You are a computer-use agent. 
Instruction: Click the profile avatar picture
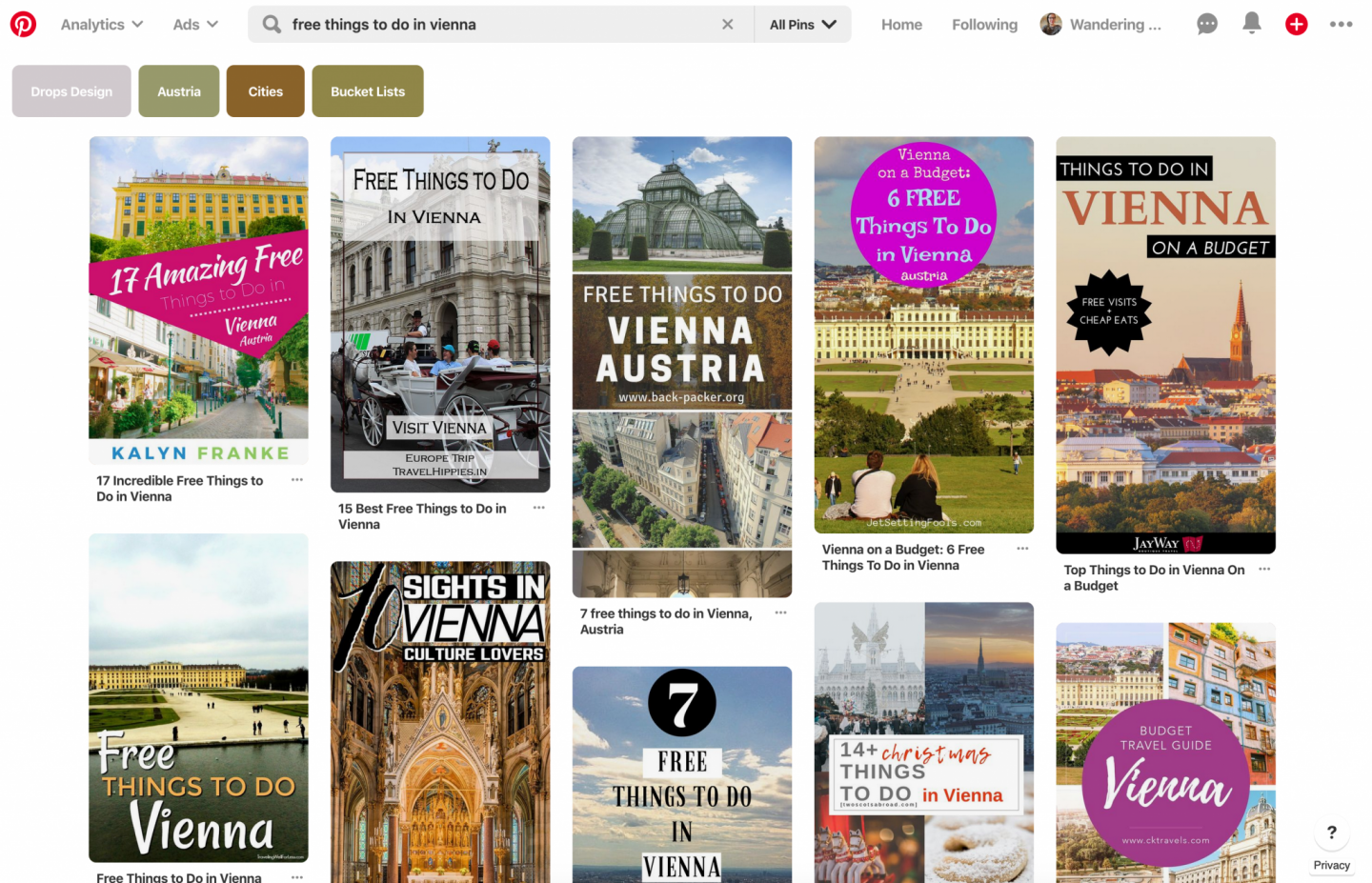(1051, 25)
